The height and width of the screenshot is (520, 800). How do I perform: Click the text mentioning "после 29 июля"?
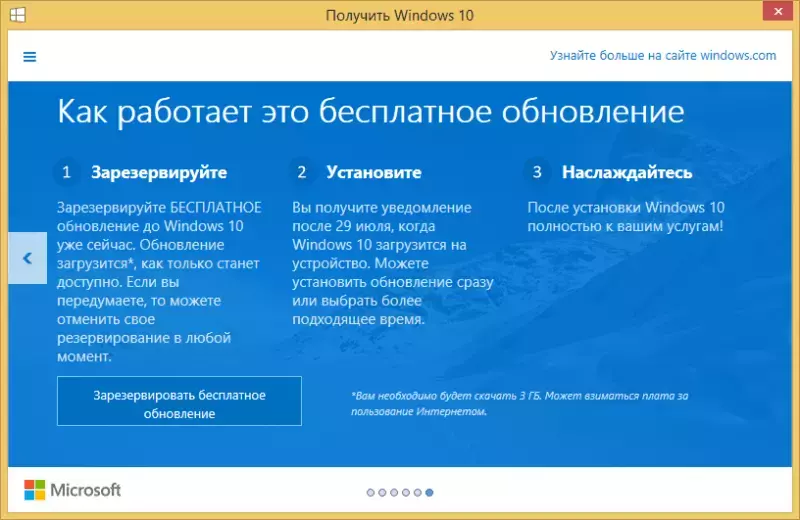pos(364,226)
